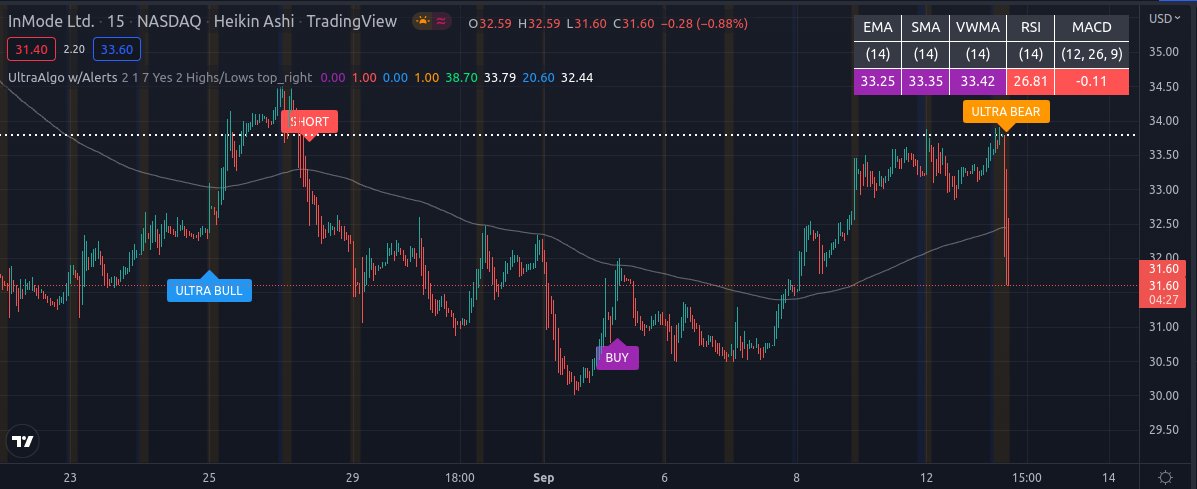The image size is (1197, 489).
Task: Click the 29.50 price axis label
Action: tap(1163, 429)
